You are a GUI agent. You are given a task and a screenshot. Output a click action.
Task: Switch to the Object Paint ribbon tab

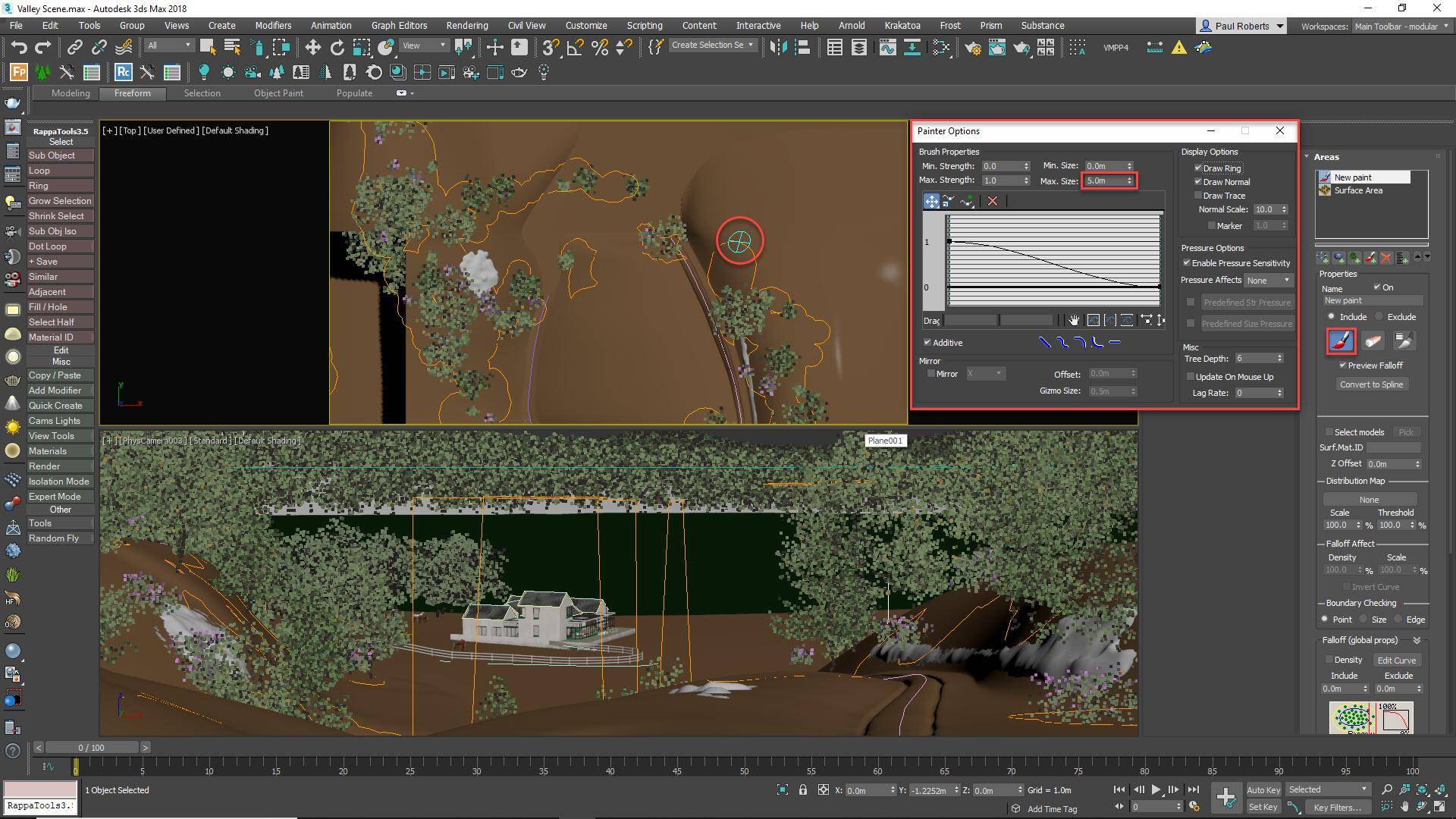pyautogui.click(x=278, y=93)
